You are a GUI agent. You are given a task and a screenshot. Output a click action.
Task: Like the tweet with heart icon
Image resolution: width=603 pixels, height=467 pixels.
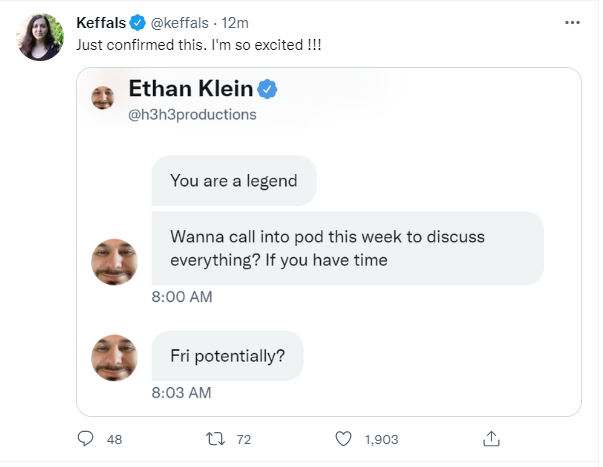(343, 439)
